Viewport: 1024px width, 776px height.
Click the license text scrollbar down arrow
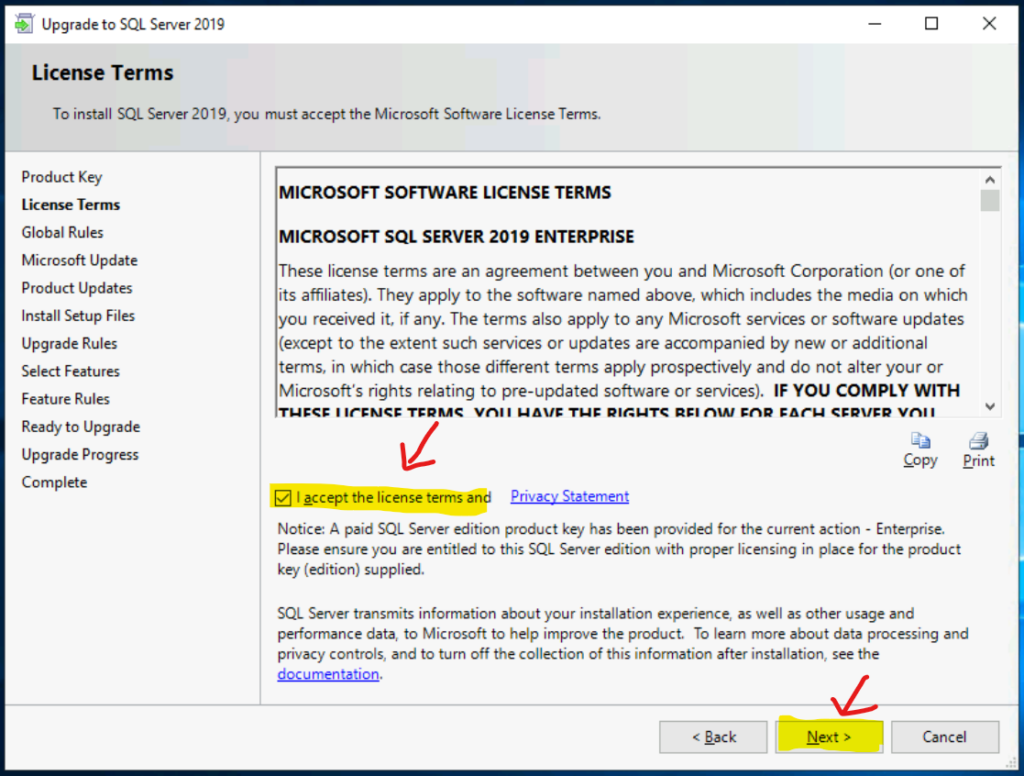pos(990,406)
